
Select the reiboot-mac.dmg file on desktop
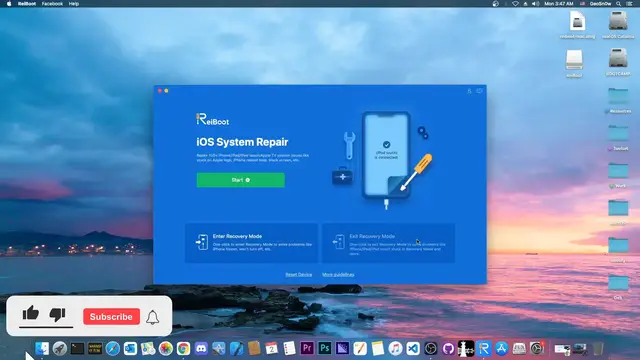pos(577,24)
